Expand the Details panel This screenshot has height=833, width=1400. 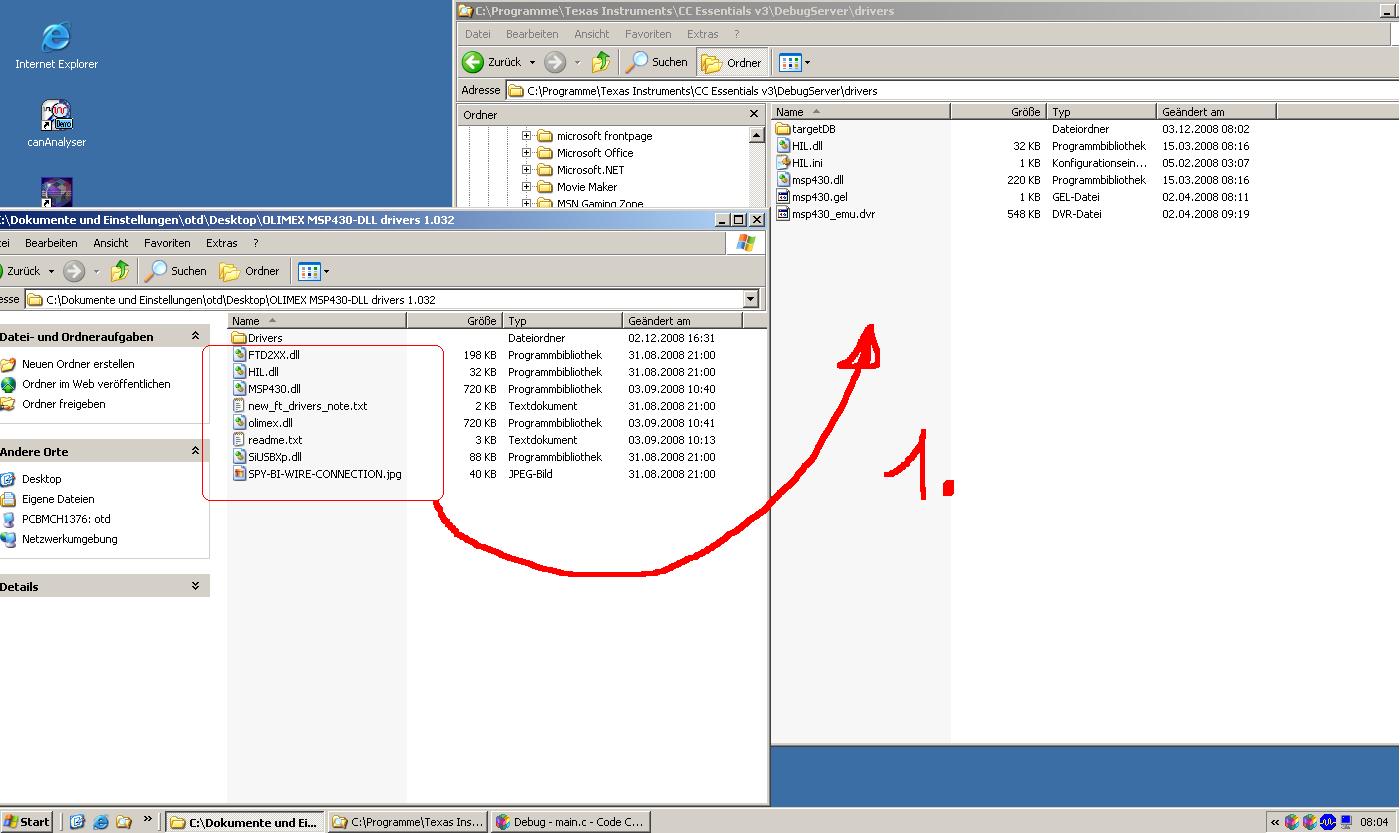[x=195, y=586]
